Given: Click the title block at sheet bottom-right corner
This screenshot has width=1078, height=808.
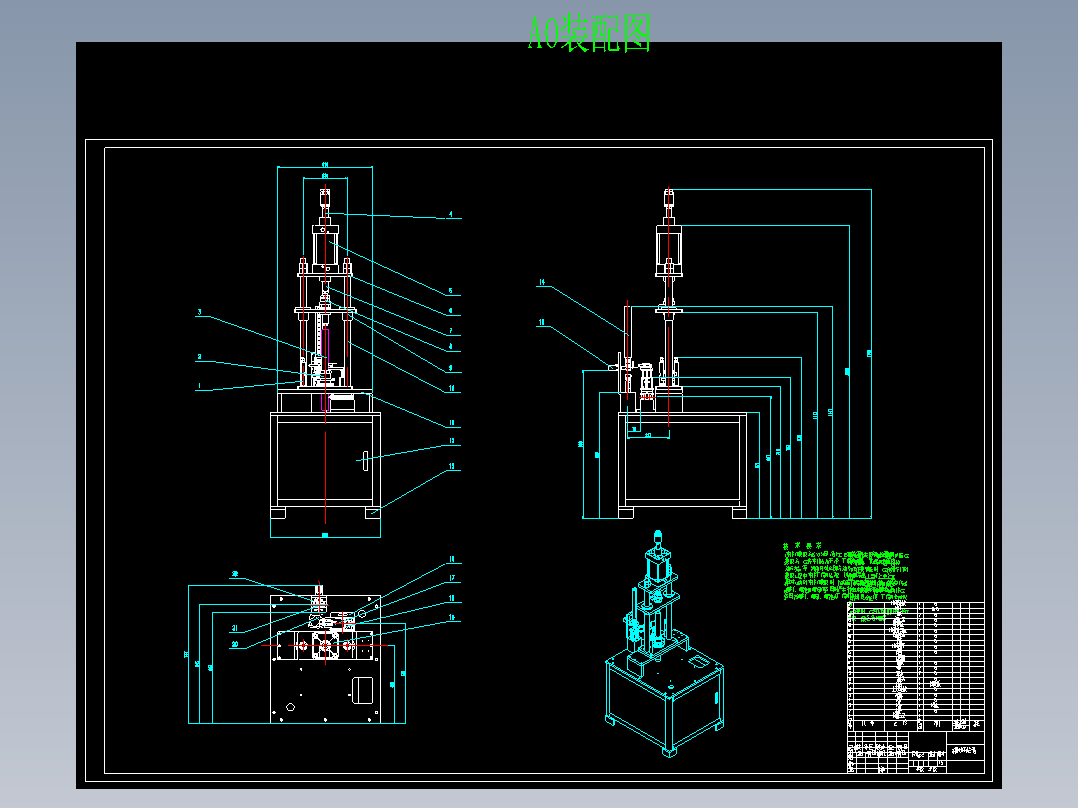Looking at the screenshot, I should 916,752.
